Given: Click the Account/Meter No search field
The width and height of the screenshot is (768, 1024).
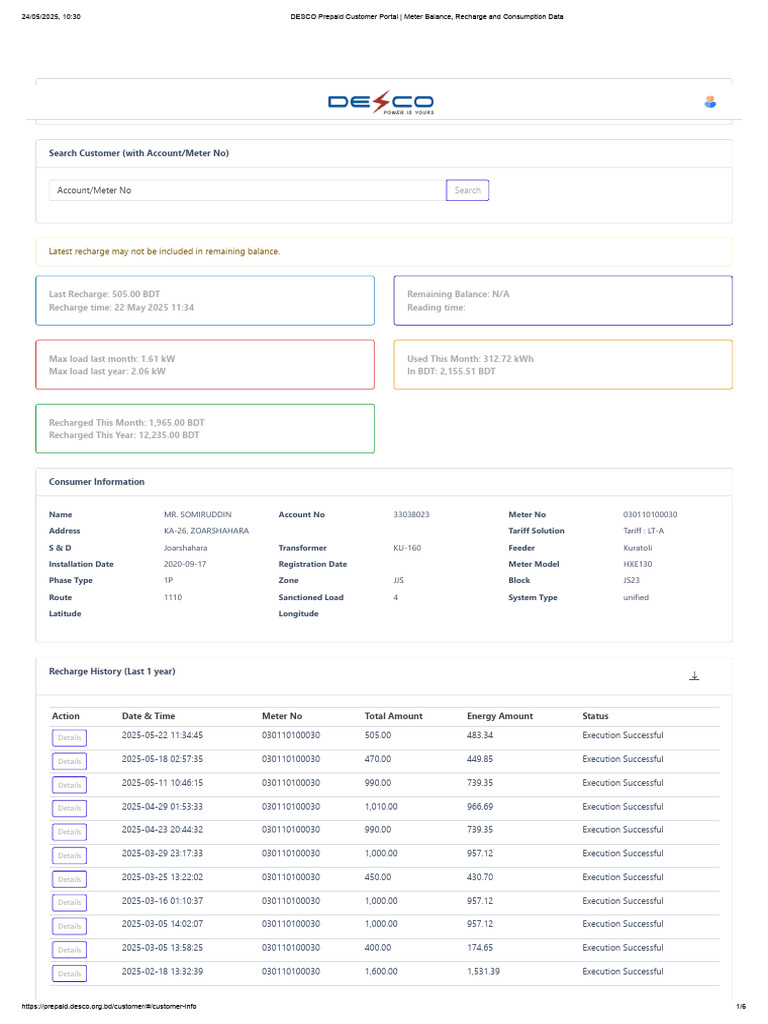Looking at the screenshot, I should click(246, 190).
